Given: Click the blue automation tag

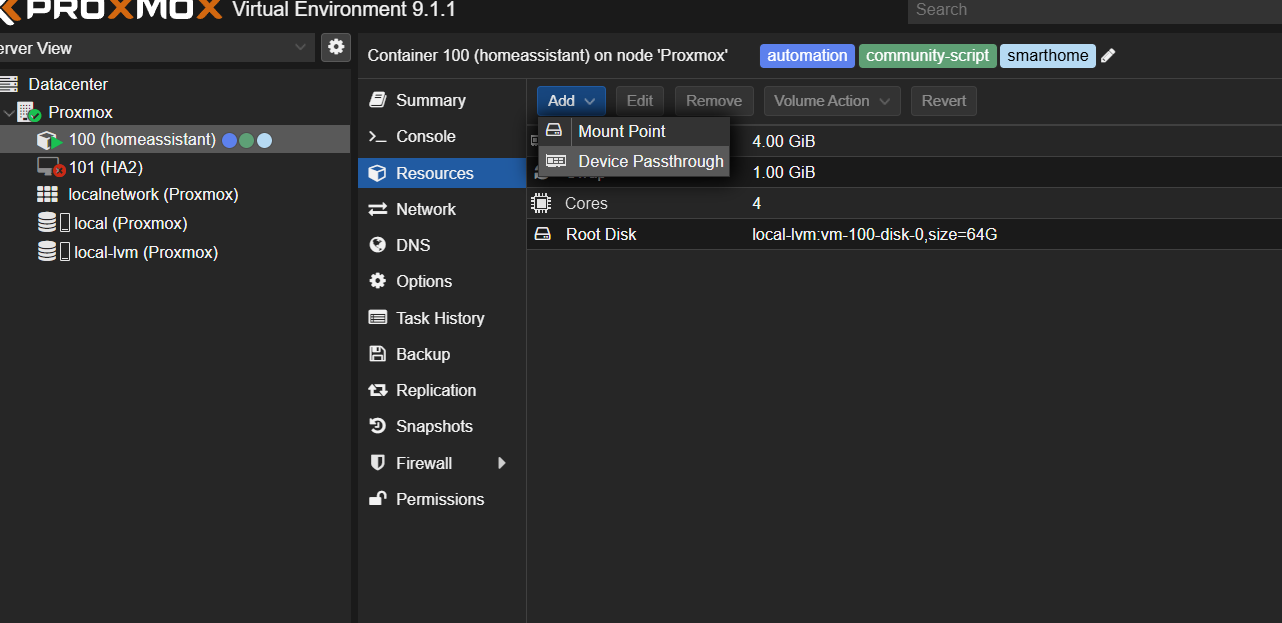Looking at the screenshot, I should point(807,56).
